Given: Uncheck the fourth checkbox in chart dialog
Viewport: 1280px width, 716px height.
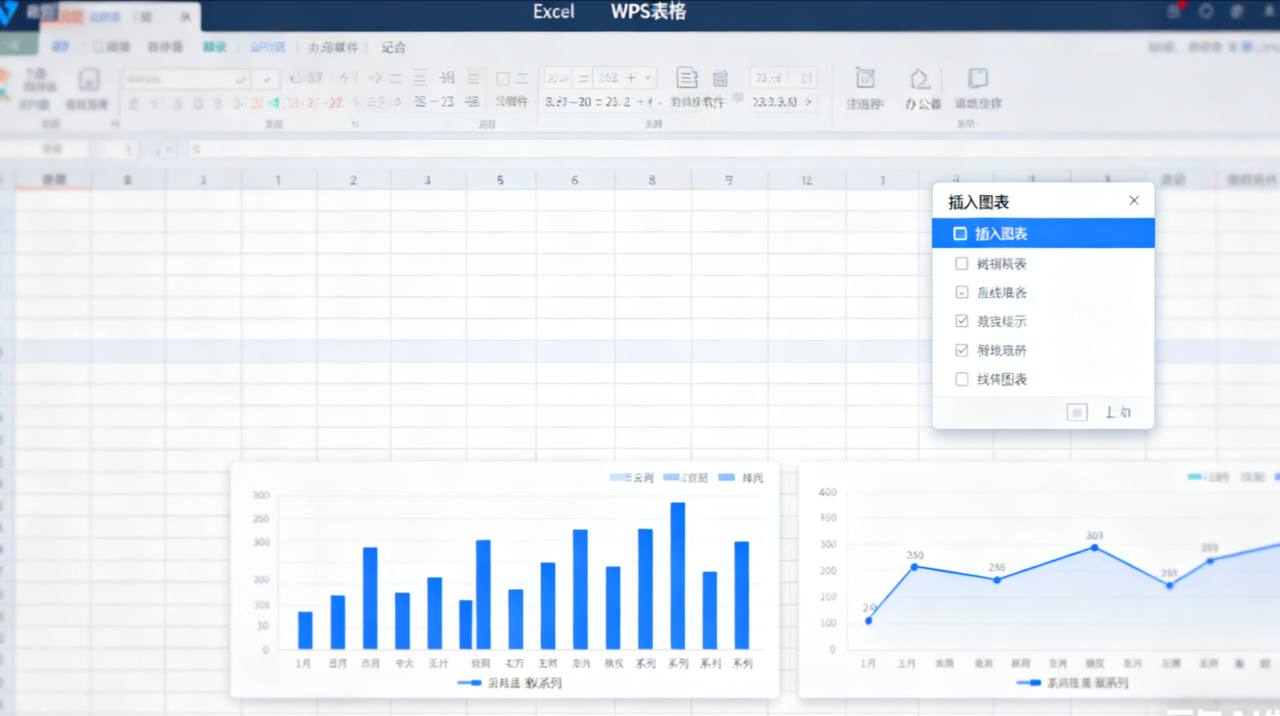Looking at the screenshot, I should tap(962, 321).
